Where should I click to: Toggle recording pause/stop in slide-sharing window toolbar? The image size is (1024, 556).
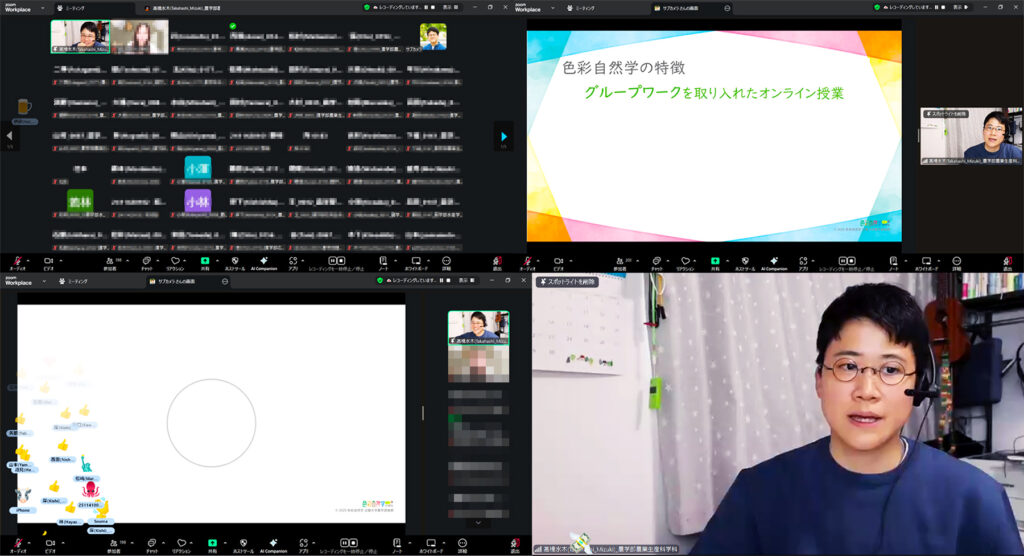(x=849, y=263)
